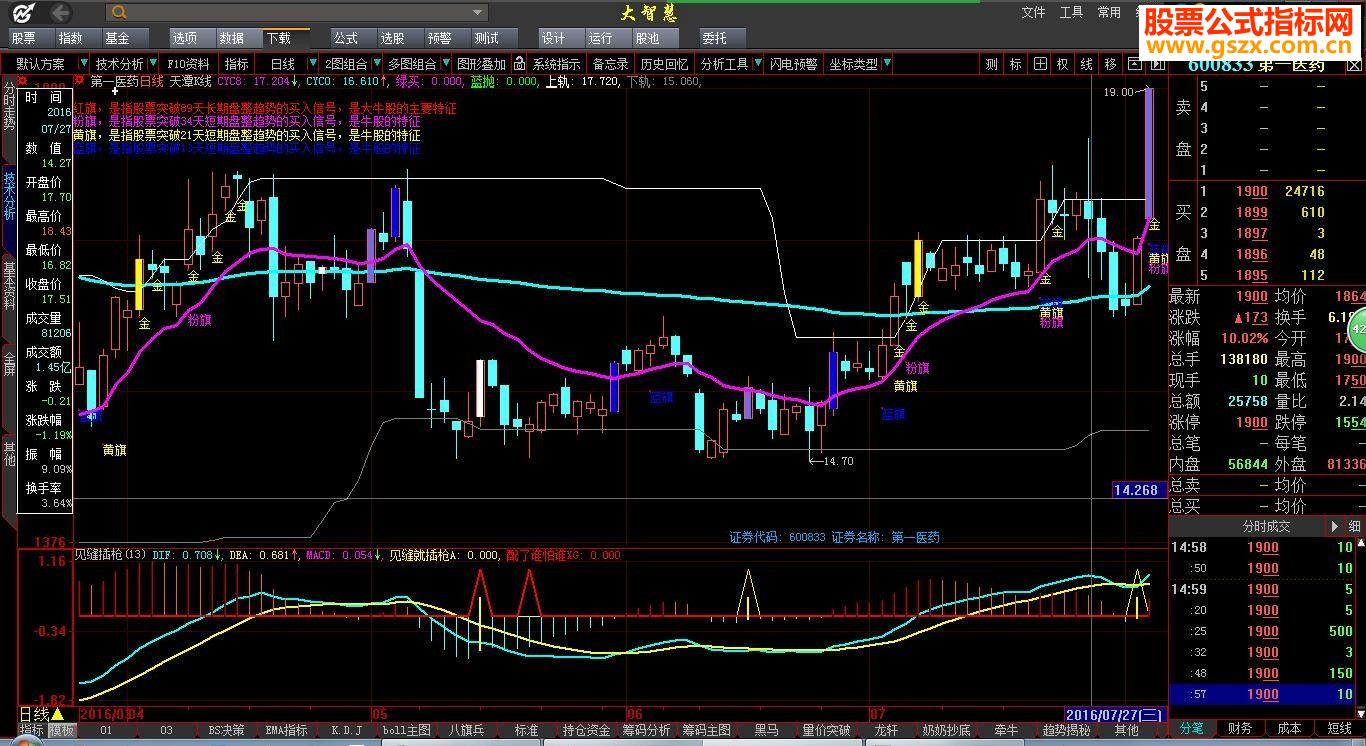The width and height of the screenshot is (1366, 746).
Task: Click the crosshair grid icon in chart toolbar
Action: point(1041,64)
